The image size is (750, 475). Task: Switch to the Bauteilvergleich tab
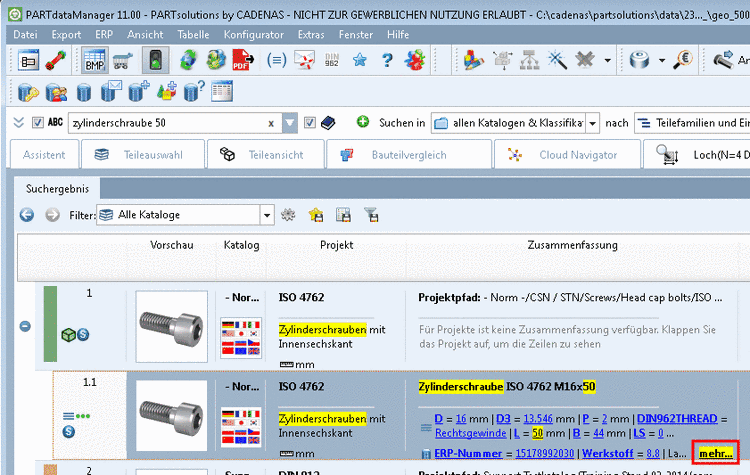tap(409, 155)
